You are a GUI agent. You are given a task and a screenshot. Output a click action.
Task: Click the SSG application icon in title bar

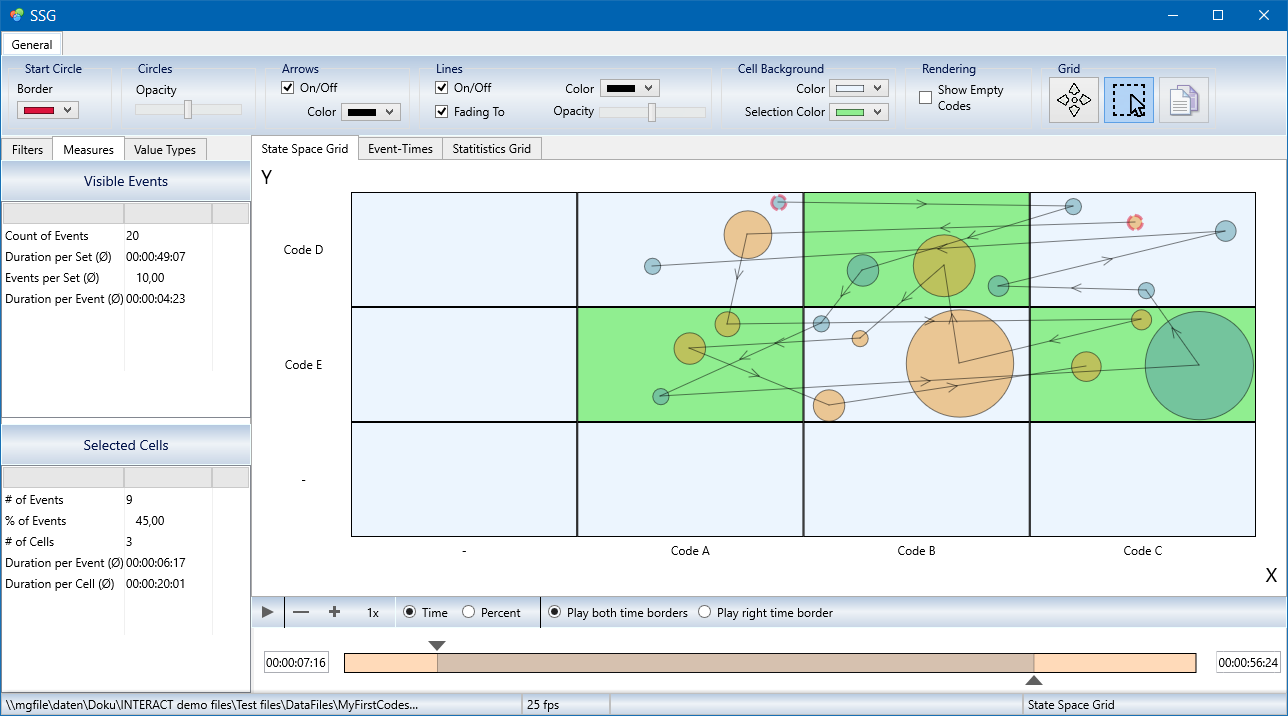[16, 15]
